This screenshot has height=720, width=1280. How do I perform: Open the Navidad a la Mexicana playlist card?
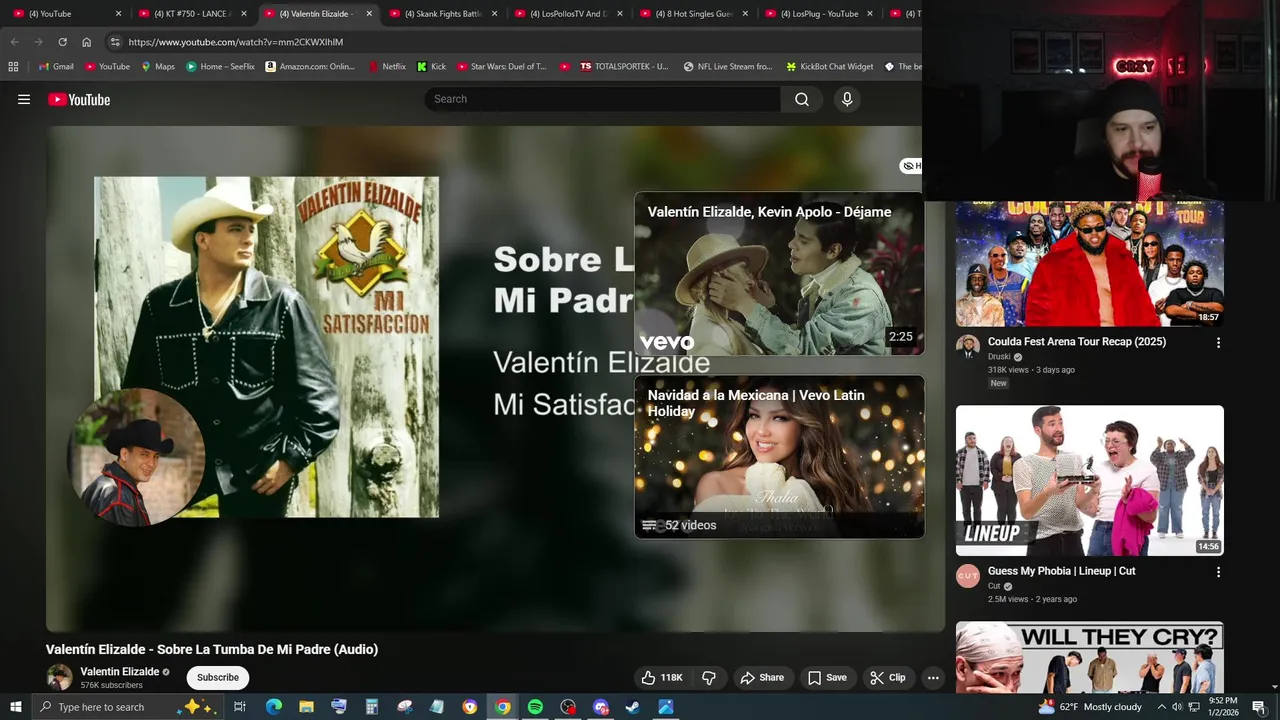[x=779, y=457]
